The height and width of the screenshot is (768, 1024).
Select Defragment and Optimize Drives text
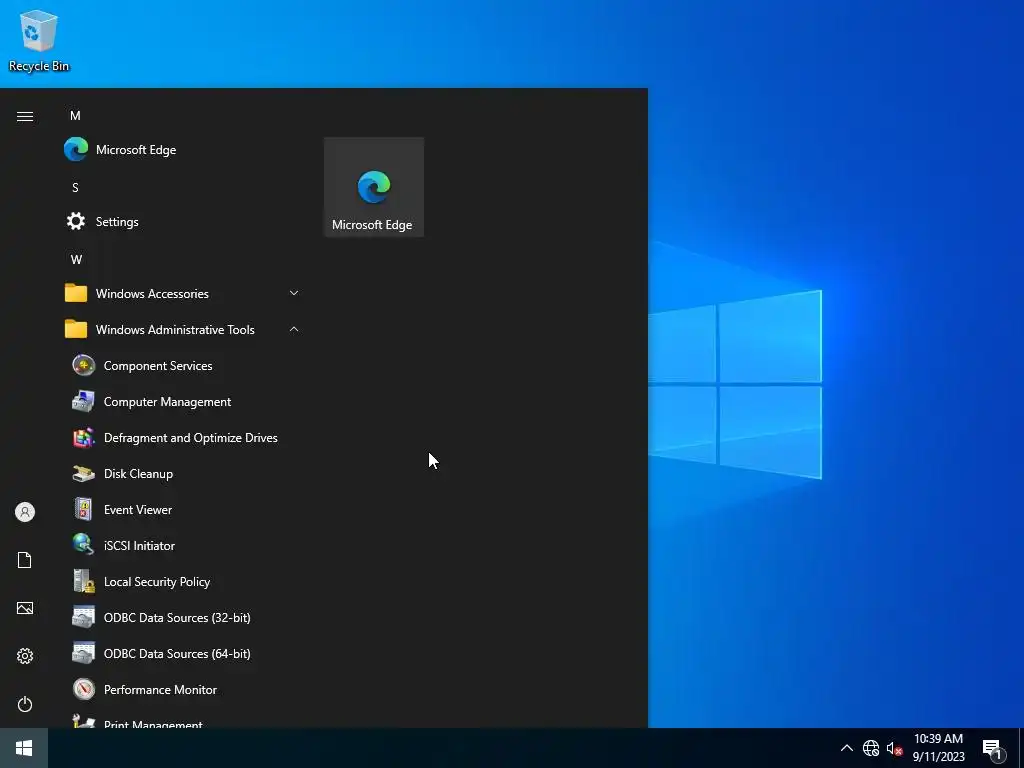191,437
